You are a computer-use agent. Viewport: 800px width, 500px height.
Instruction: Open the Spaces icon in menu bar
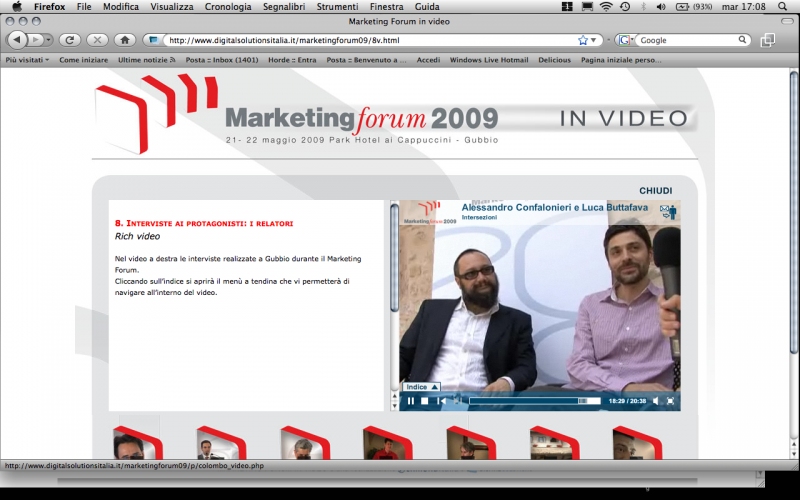pos(567,7)
